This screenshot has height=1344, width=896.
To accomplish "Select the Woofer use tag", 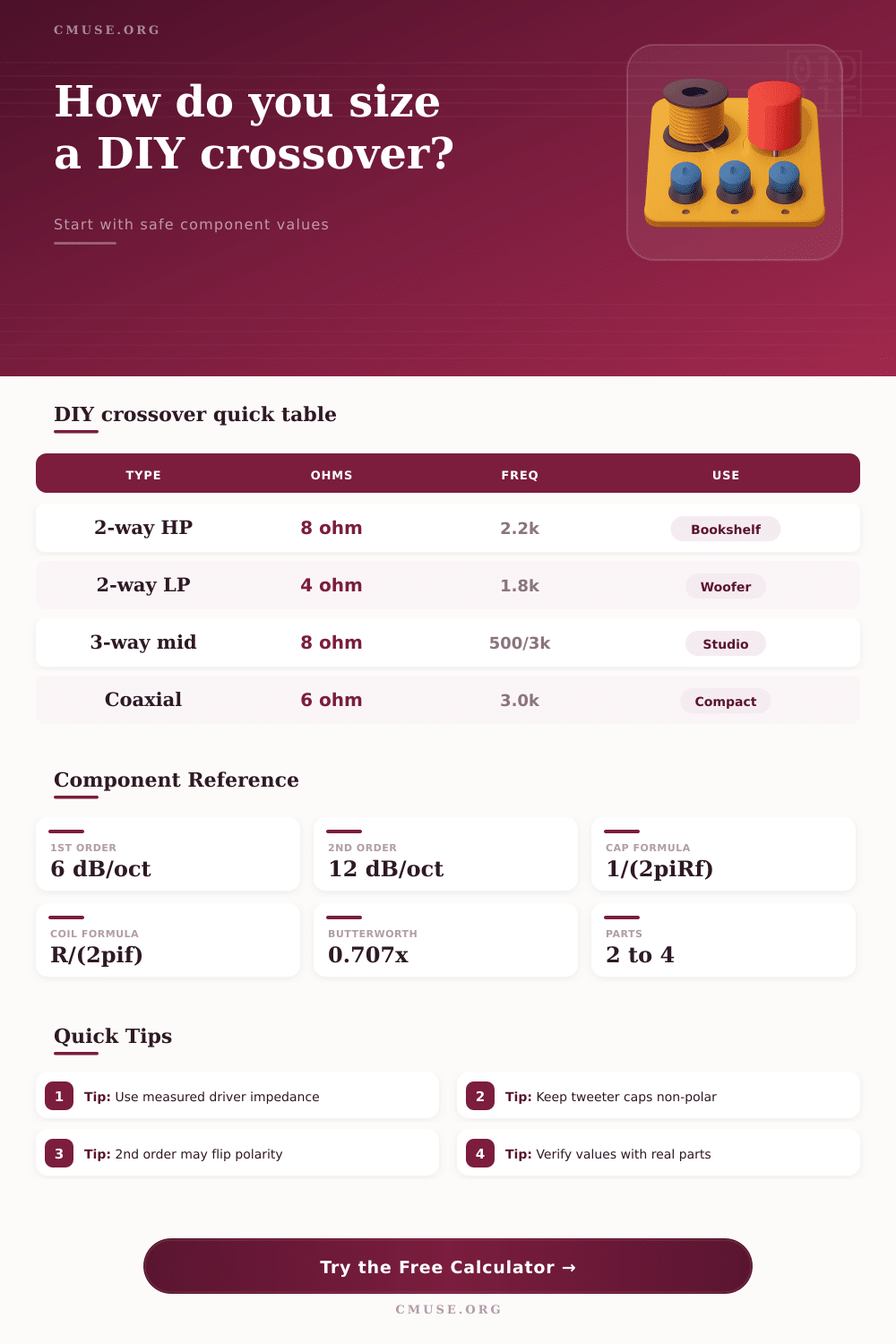I will (725, 586).
